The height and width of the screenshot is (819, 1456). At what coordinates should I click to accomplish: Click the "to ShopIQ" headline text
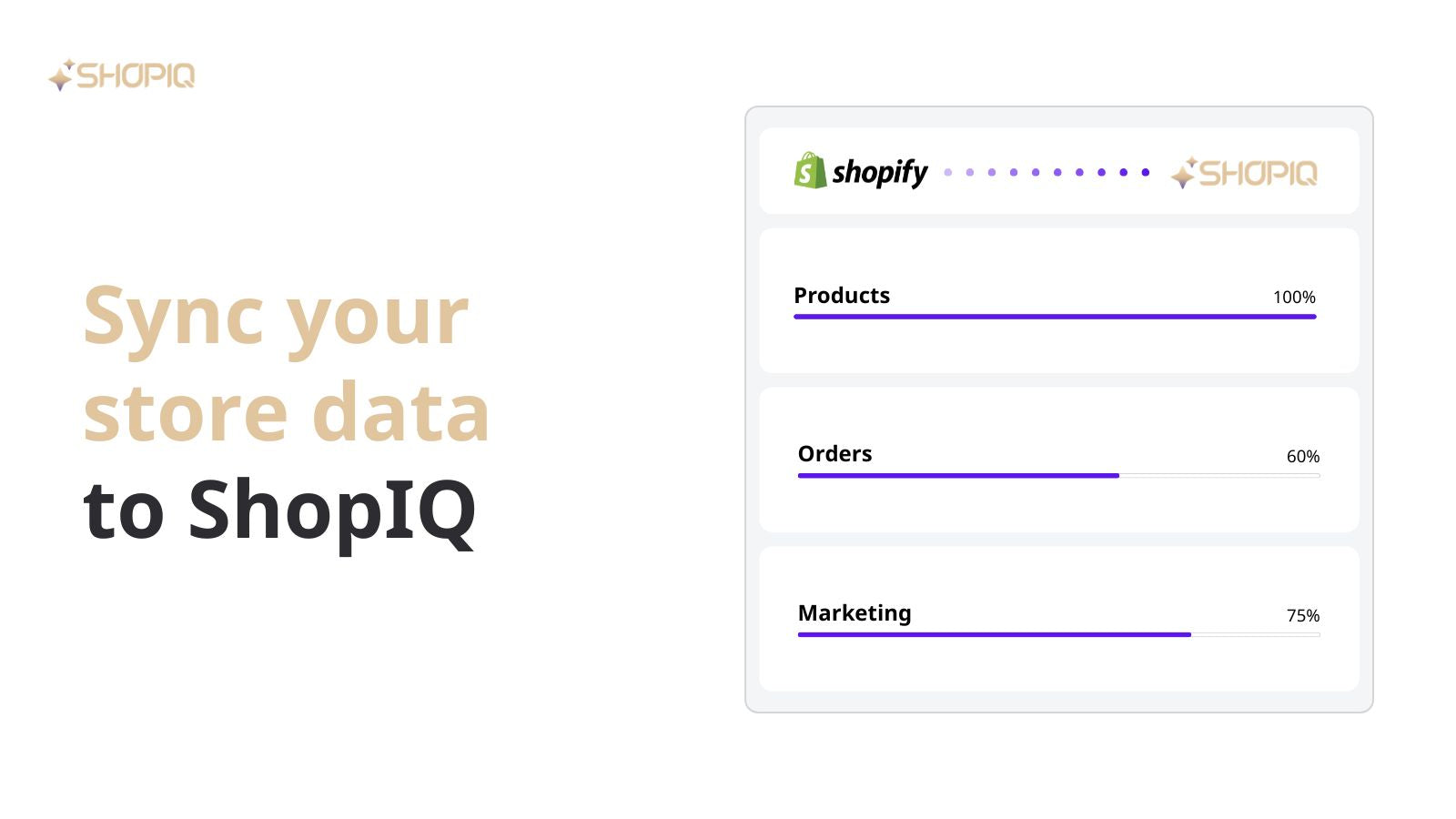(279, 511)
